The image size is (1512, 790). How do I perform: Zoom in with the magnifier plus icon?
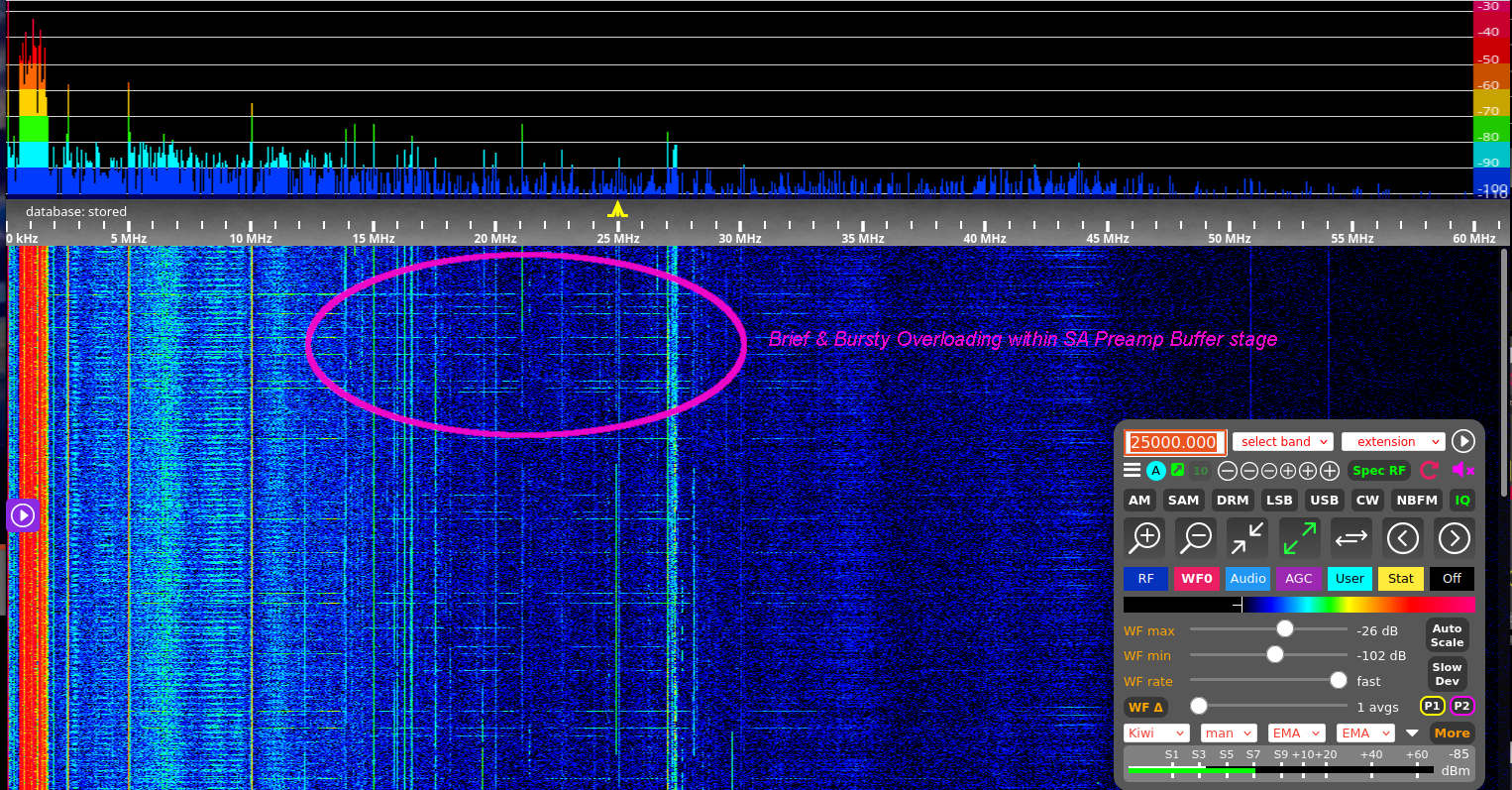(x=1145, y=538)
